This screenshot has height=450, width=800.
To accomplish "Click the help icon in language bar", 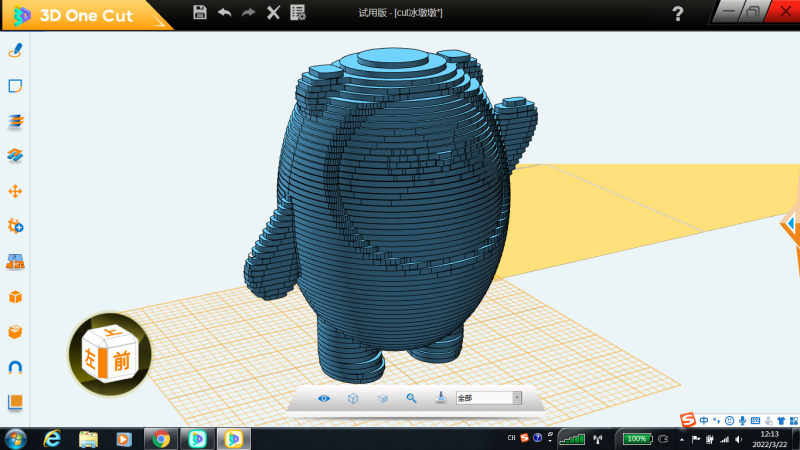I will coord(537,438).
